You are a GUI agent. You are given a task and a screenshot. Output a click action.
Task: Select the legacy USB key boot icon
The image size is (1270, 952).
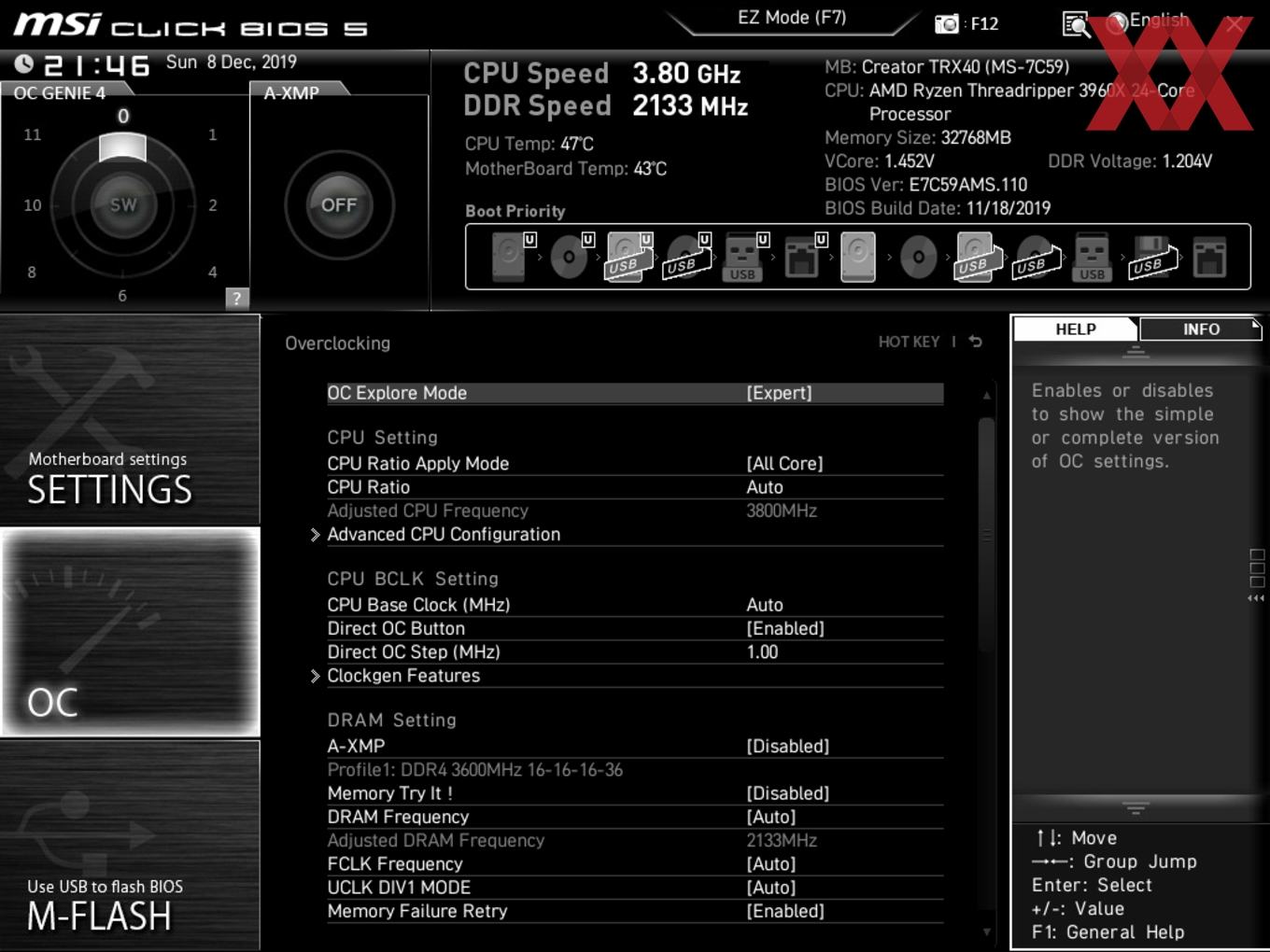(1092, 257)
